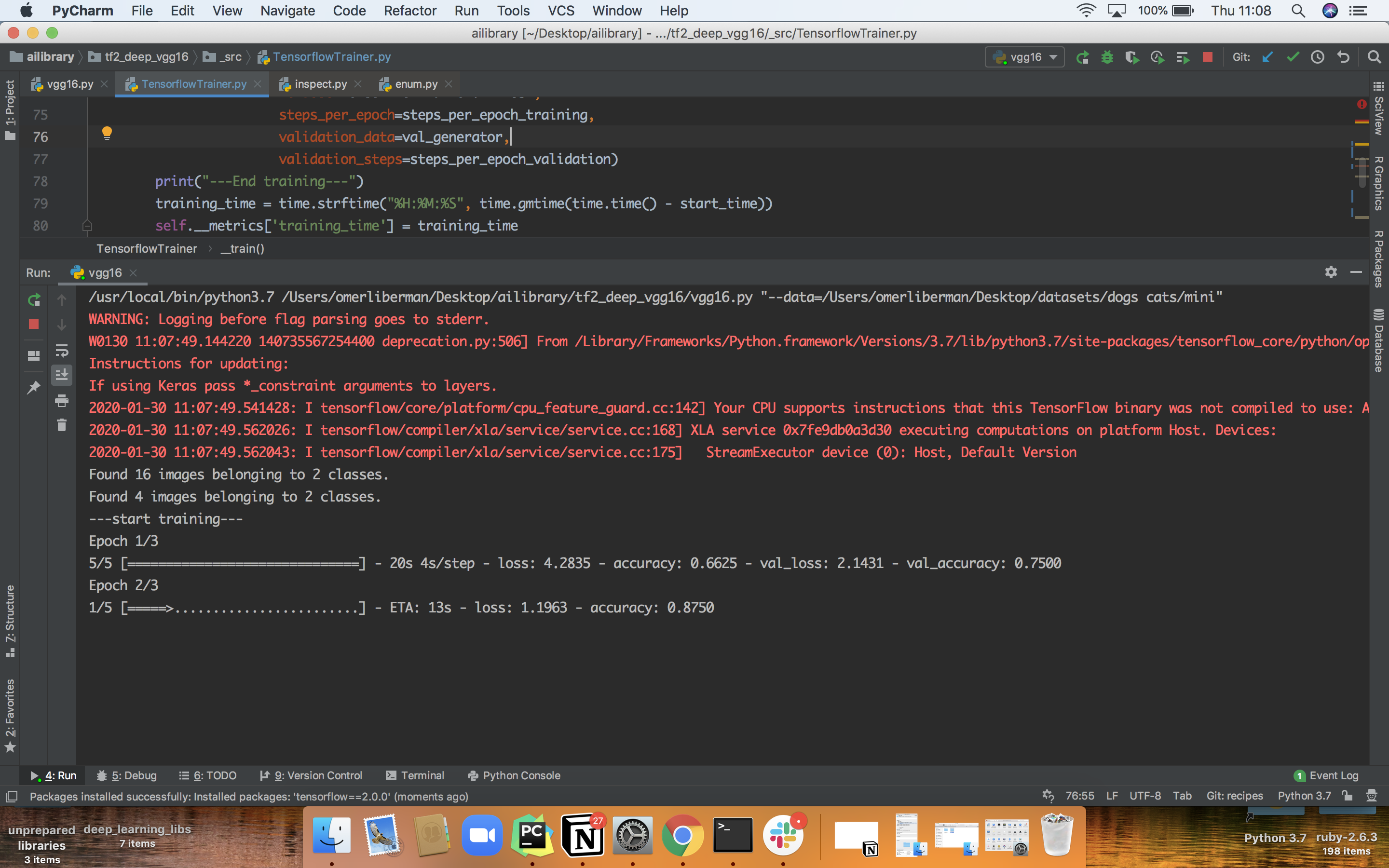Toggle soft-wrap in the console

point(62,351)
